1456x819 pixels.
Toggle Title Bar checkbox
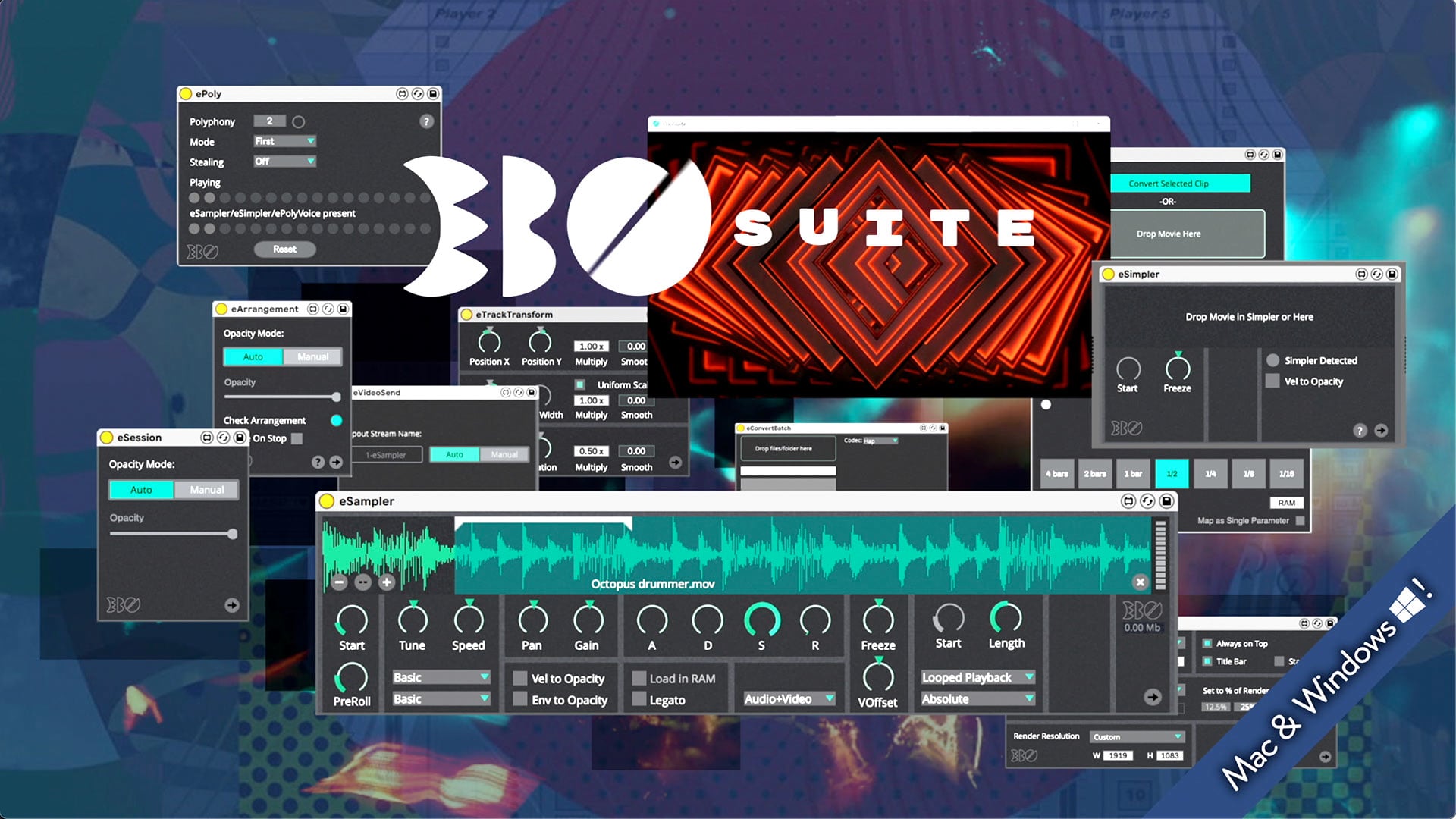tap(1207, 661)
